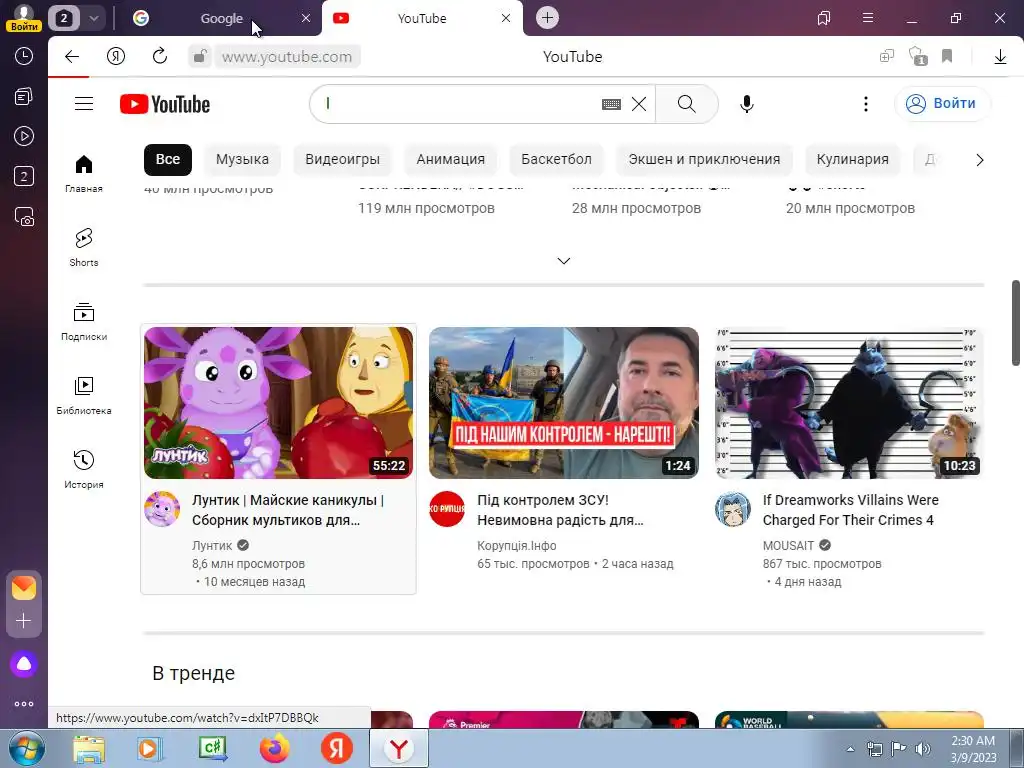1024x768 pixels.
Task: Go back with browser back arrow
Action: pyautogui.click(x=72, y=57)
